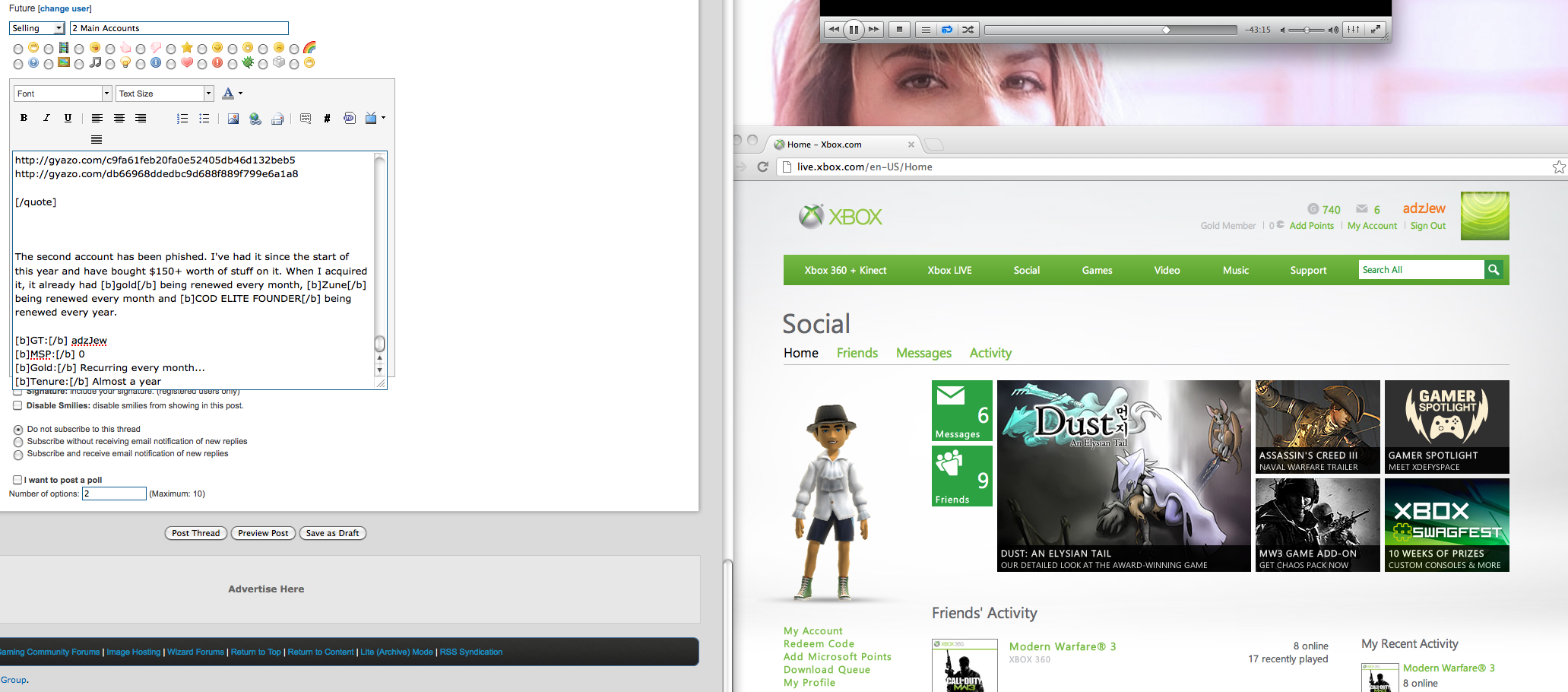This screenshot has height=692, width=1568.
Task: Click the Preview Post button
Action: tap(263, 533)
